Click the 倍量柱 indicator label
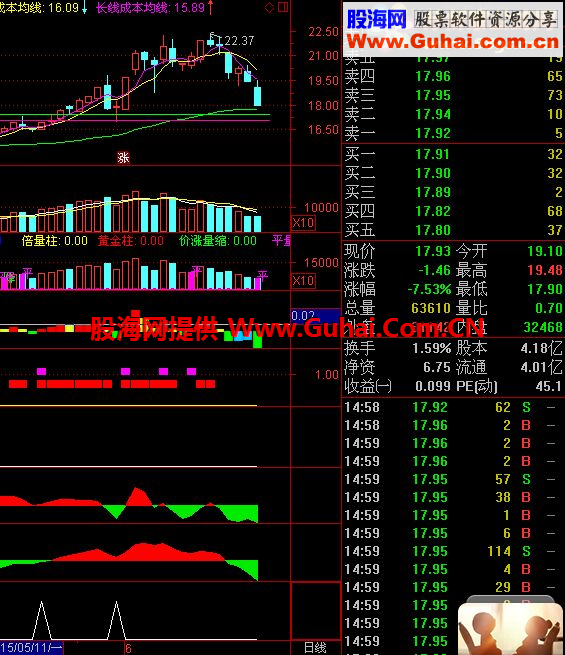Viewport: 565px width, 655px height. point(38,241)
